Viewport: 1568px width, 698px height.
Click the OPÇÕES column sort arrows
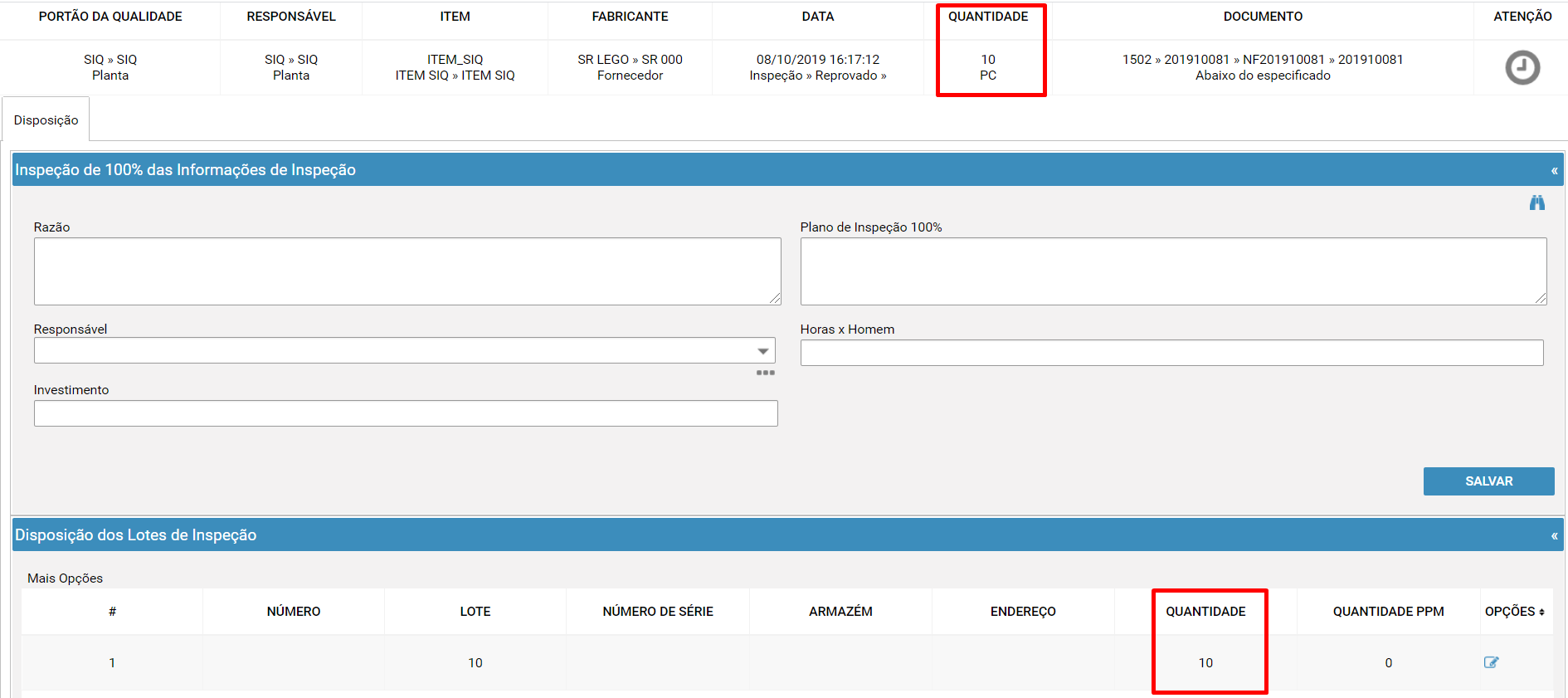point(1541,612)
